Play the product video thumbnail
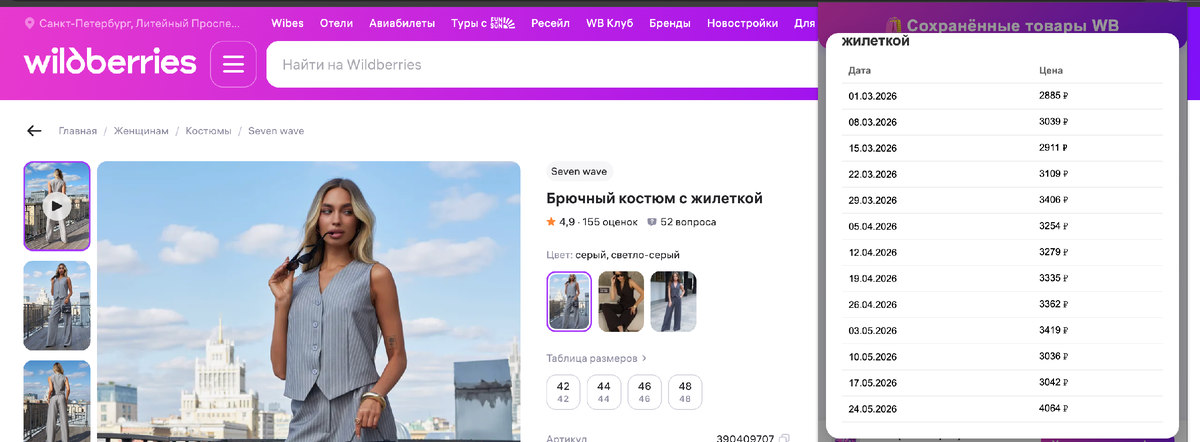This screenshot has width=1200, height=442. pos(57,206)
